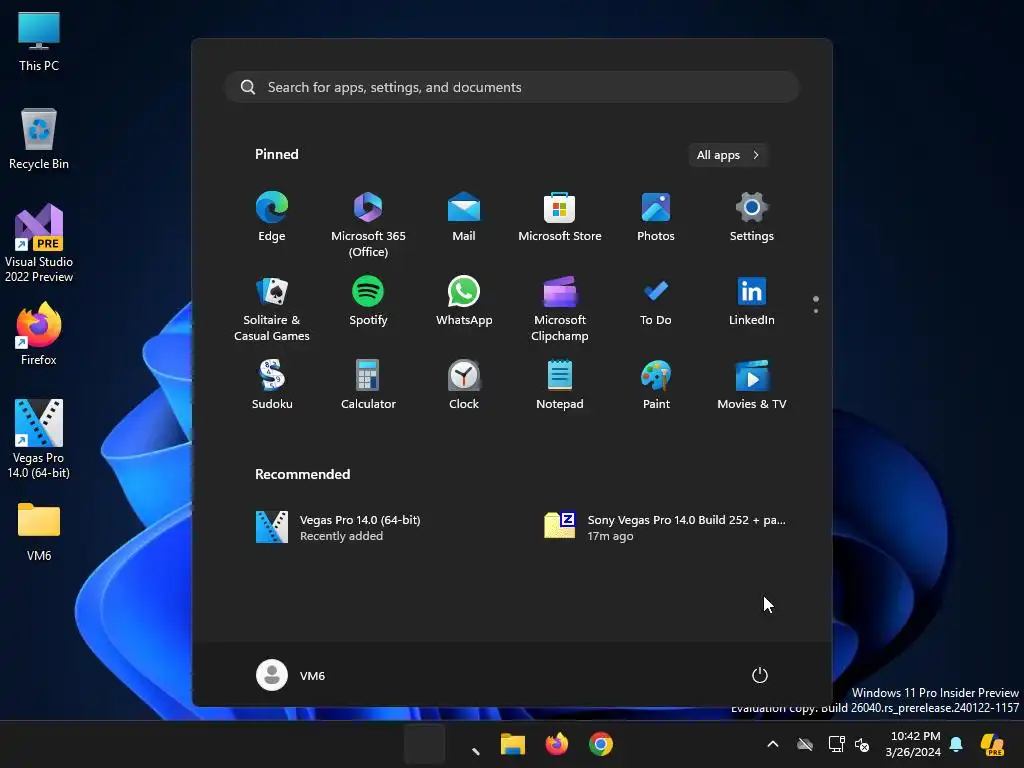The image size is (1024, 768).
Task: Open File Explorer from the taskbar
Action: (x=513, y=744)
